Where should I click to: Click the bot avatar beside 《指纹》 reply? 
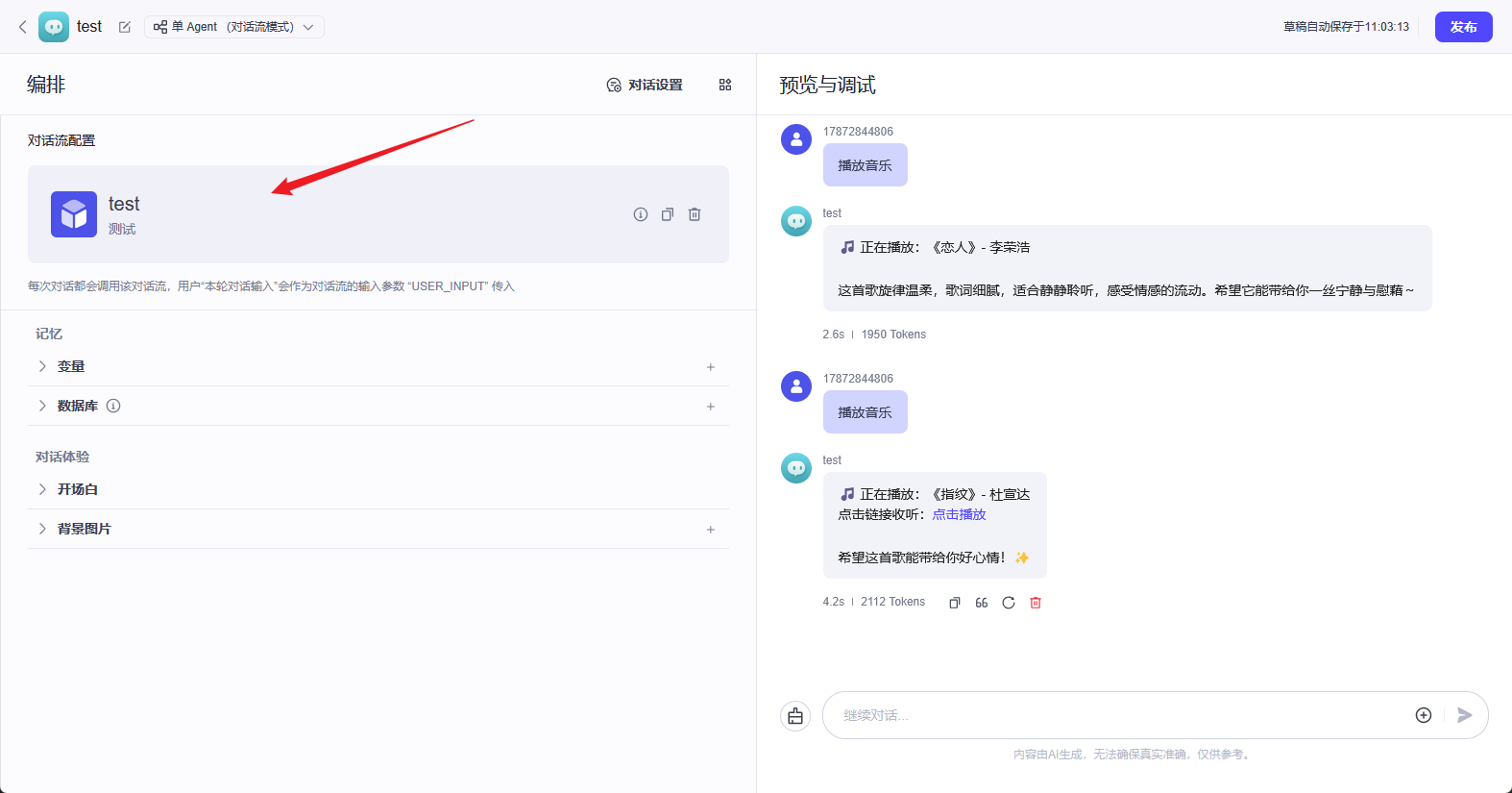[796, 468]
